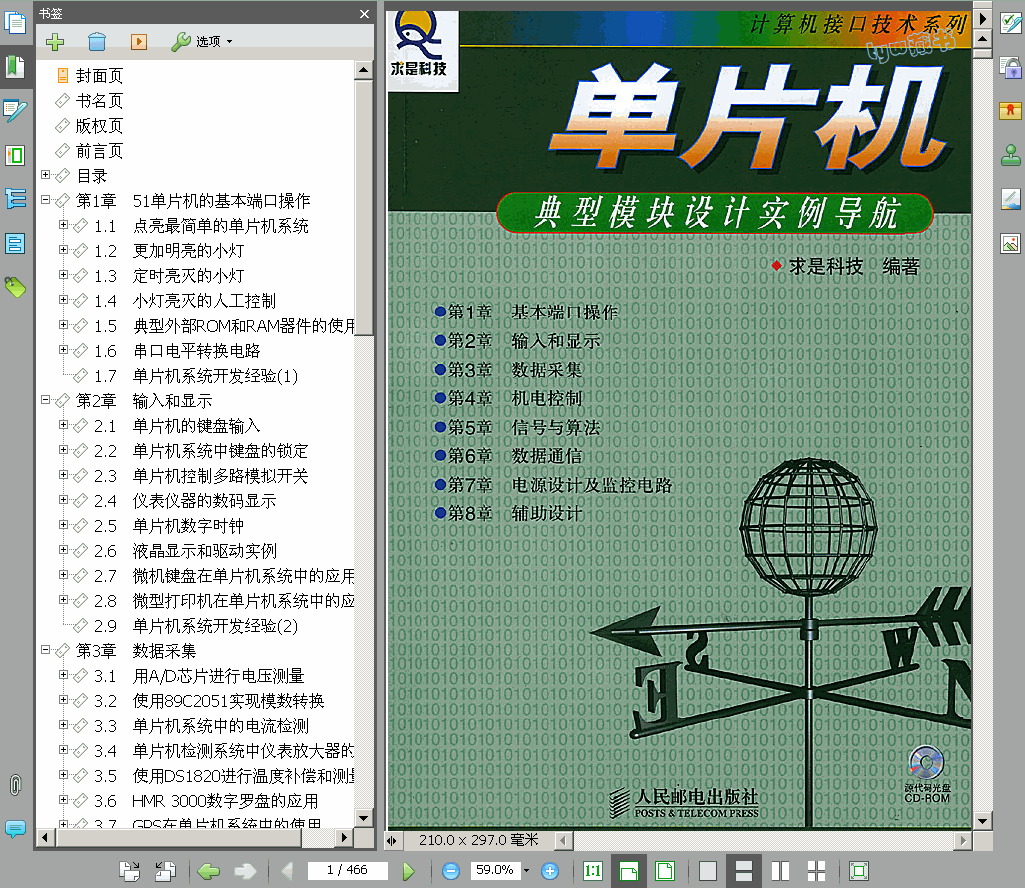This screenshot has width=1025, height=888.
Task: Open the attachments panel with the paperclip icon
Action: click(15, 785)
